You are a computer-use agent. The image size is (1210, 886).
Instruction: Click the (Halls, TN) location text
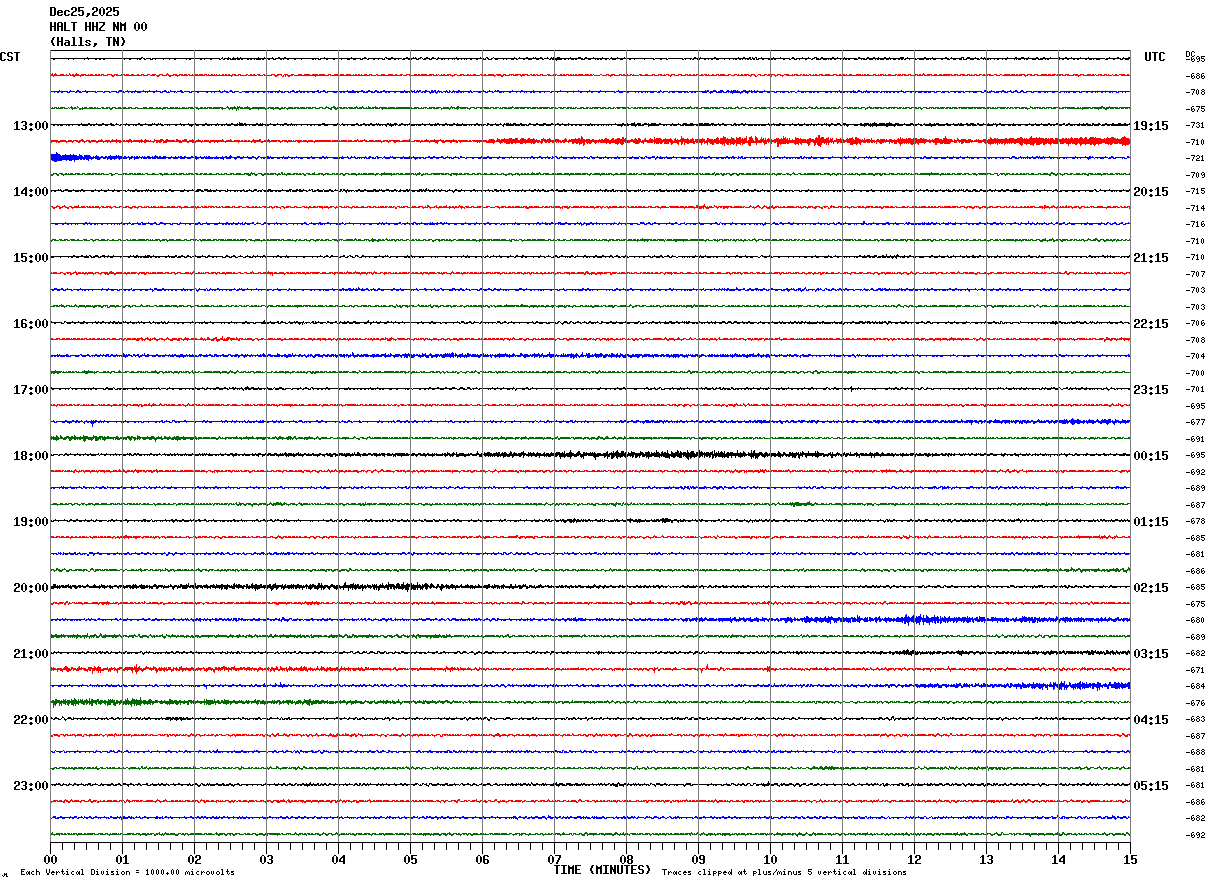tap(88, 42)
